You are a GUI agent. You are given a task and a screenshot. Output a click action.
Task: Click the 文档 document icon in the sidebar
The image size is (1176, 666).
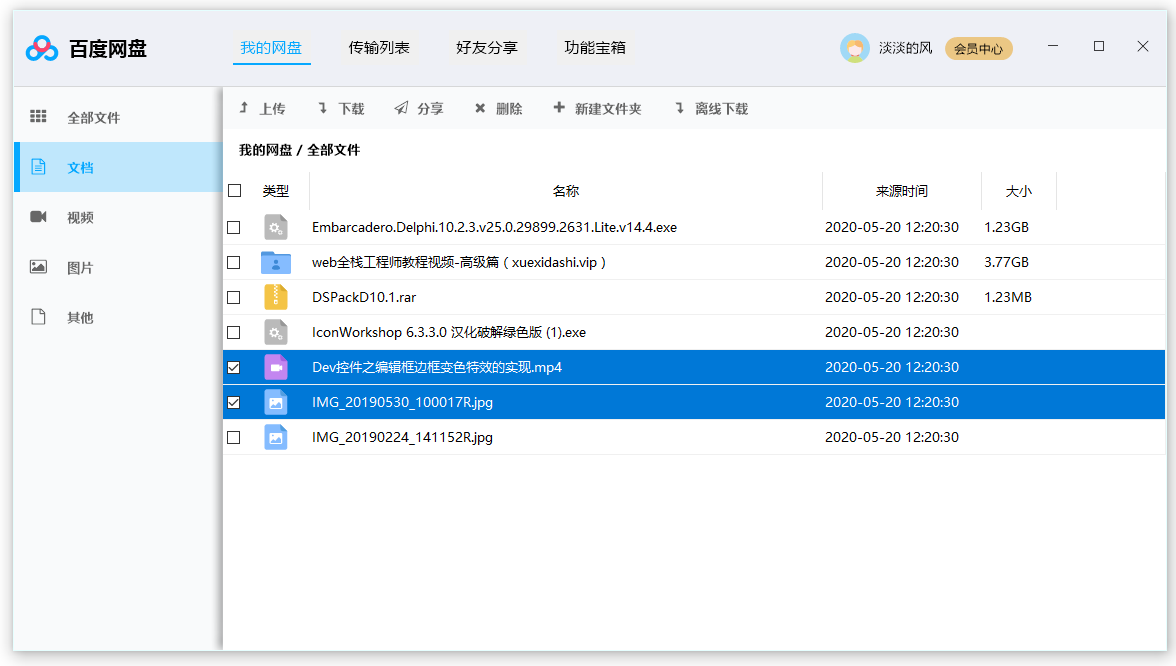click(x=38, y=166)
